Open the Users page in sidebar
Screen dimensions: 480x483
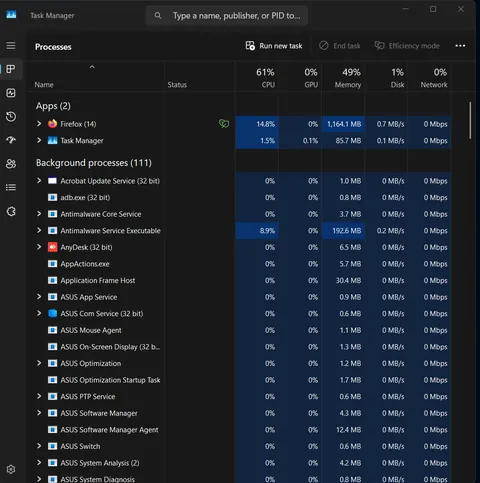(x=11, y=164)
